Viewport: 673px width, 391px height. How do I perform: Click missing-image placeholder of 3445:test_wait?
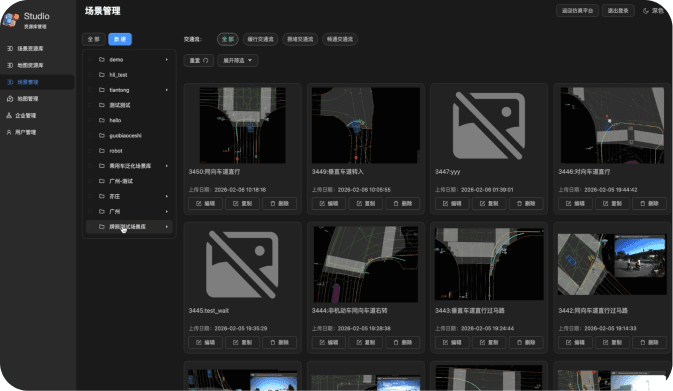[x=243, y=264]
